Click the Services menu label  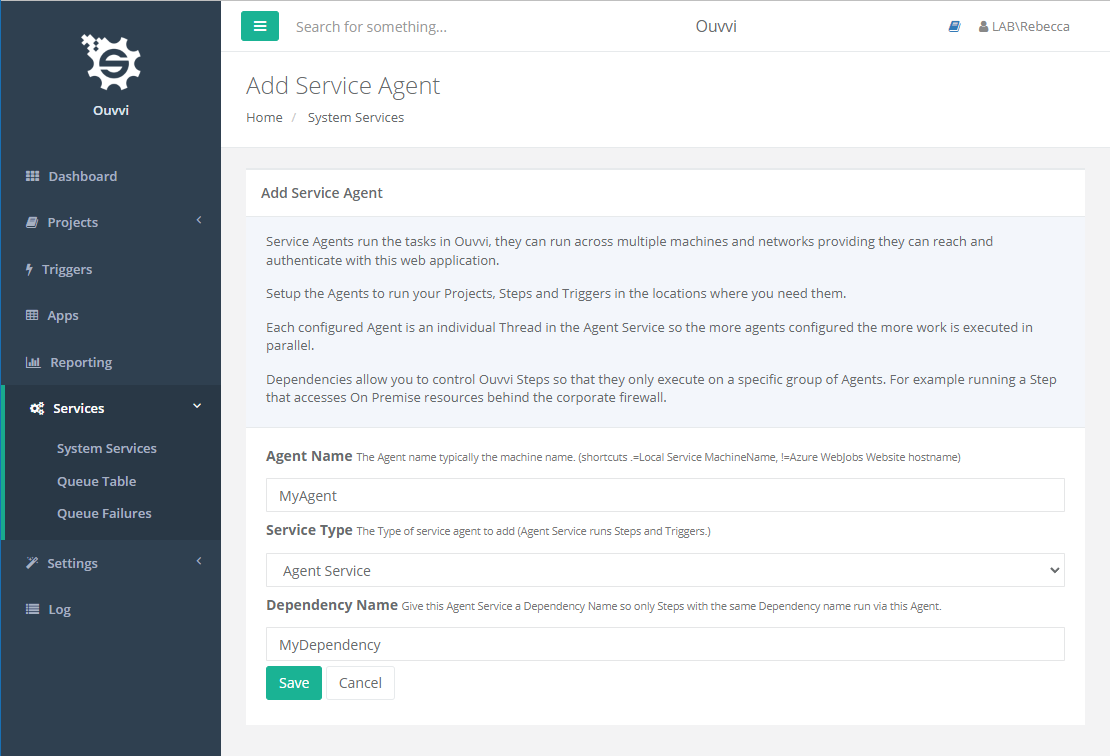pos(79,408)
